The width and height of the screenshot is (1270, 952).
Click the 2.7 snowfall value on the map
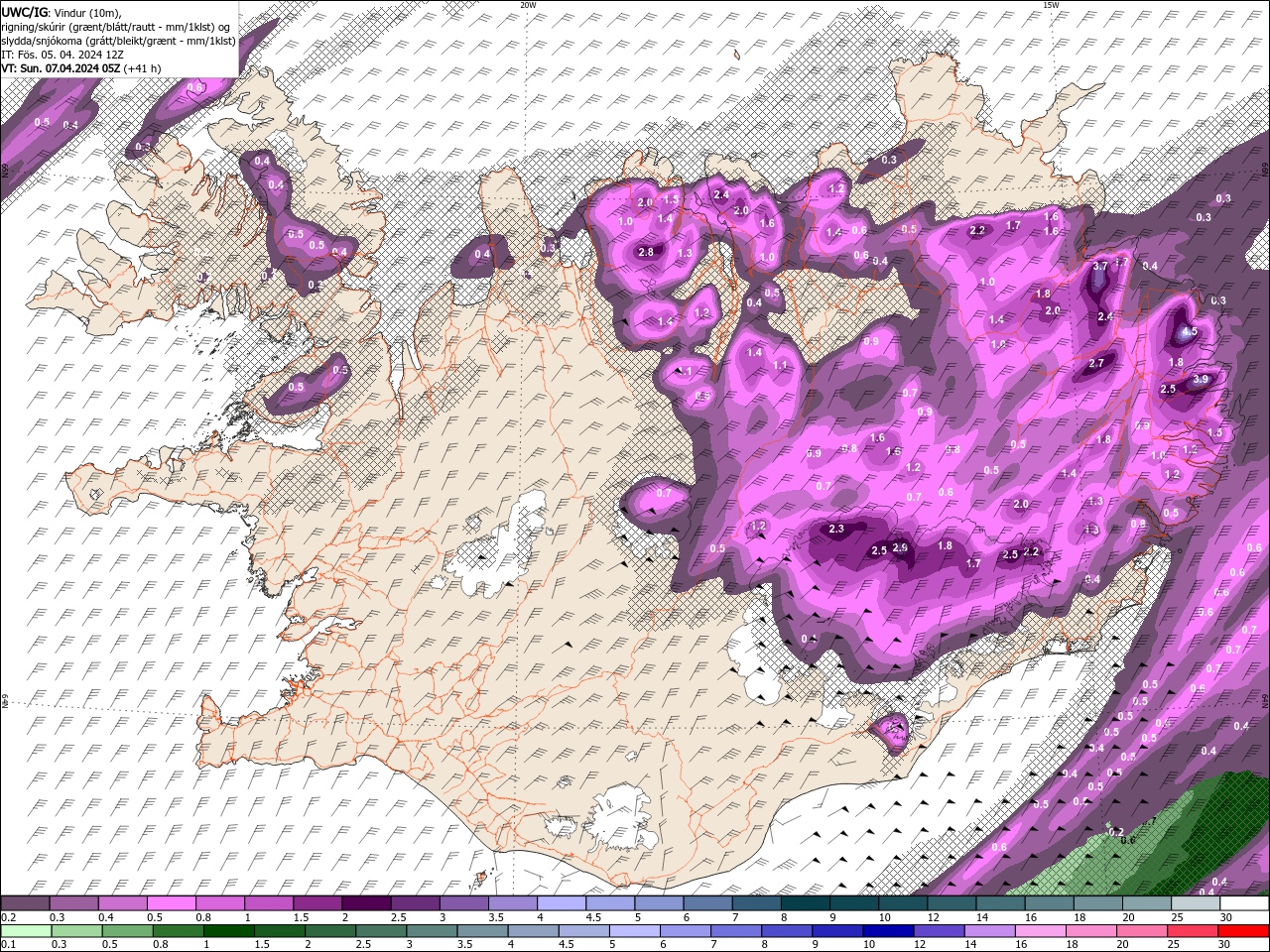pos(1096,364)
